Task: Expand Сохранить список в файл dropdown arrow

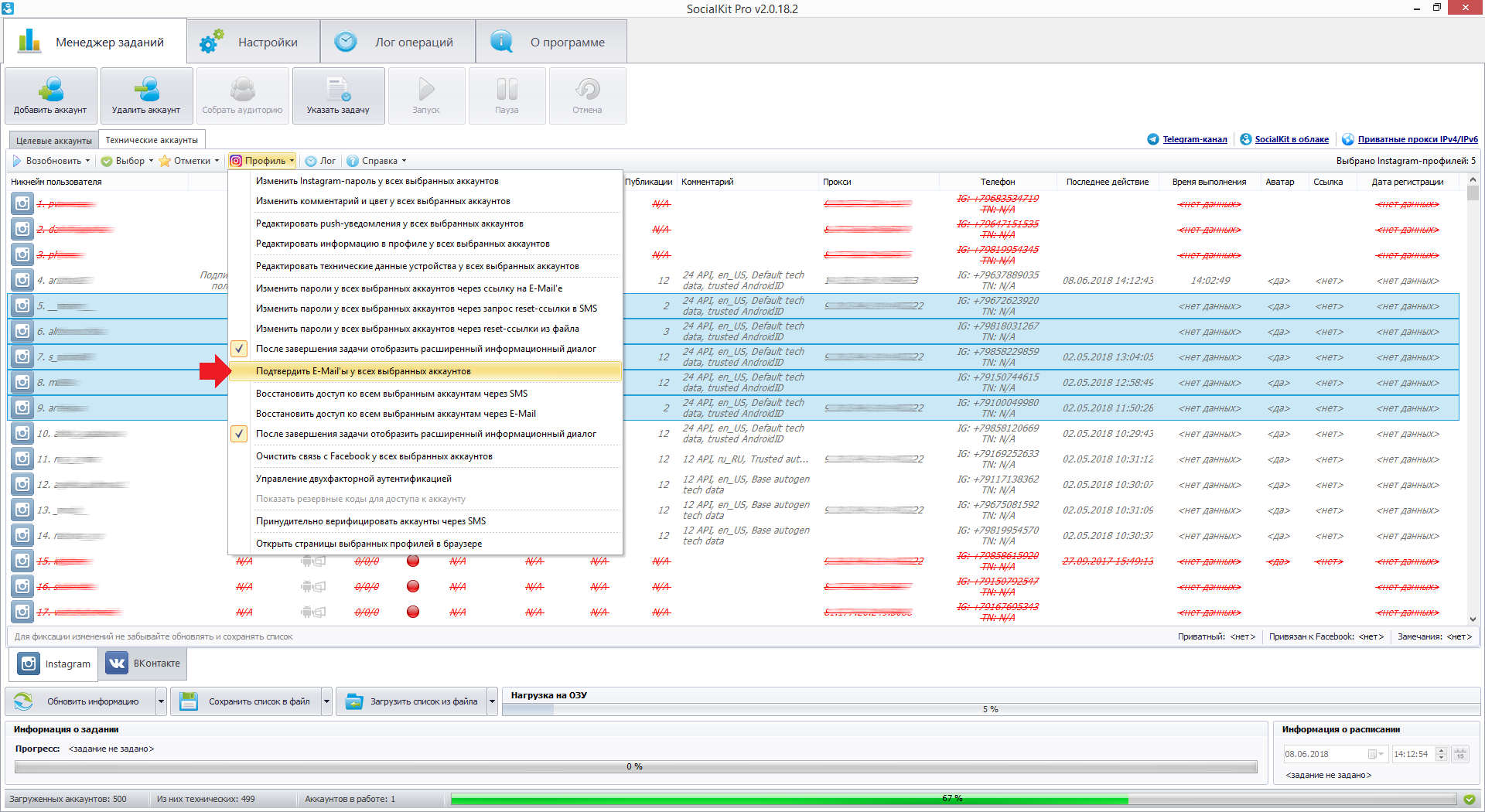Action: tap(327, 701)
